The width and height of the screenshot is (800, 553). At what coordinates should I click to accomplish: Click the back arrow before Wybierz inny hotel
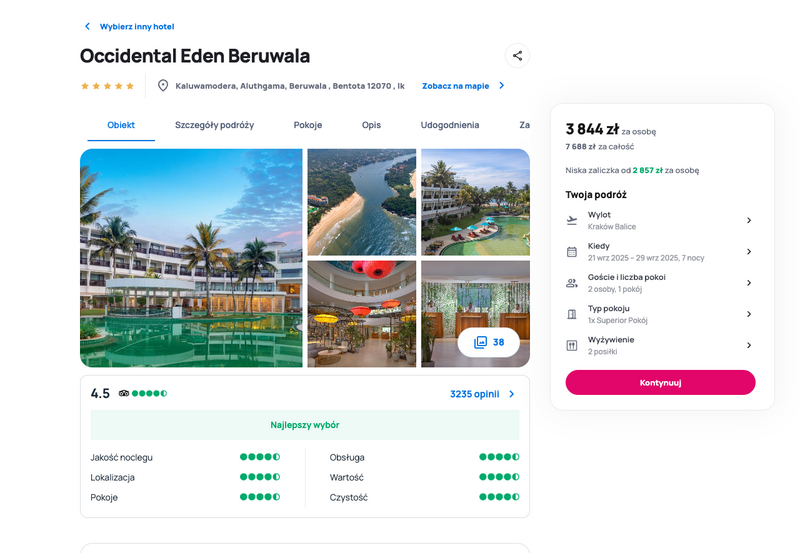click(87, 26)
